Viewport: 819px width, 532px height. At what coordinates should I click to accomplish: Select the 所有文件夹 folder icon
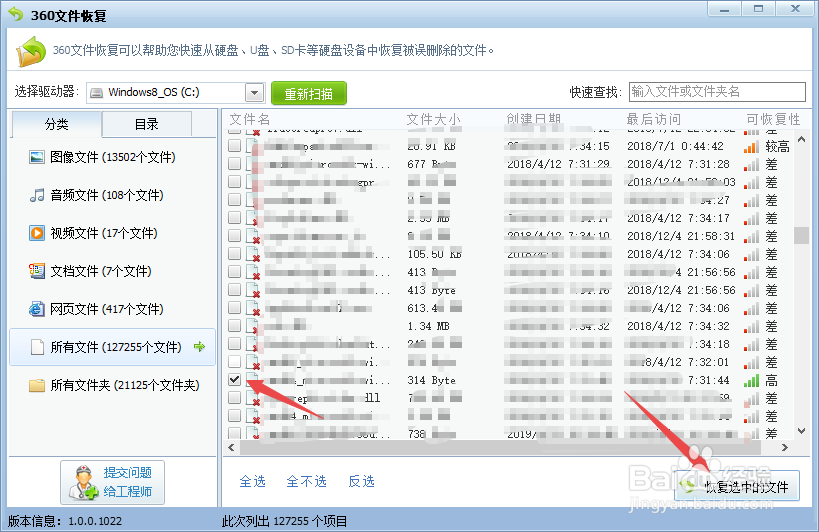point(37,385)
